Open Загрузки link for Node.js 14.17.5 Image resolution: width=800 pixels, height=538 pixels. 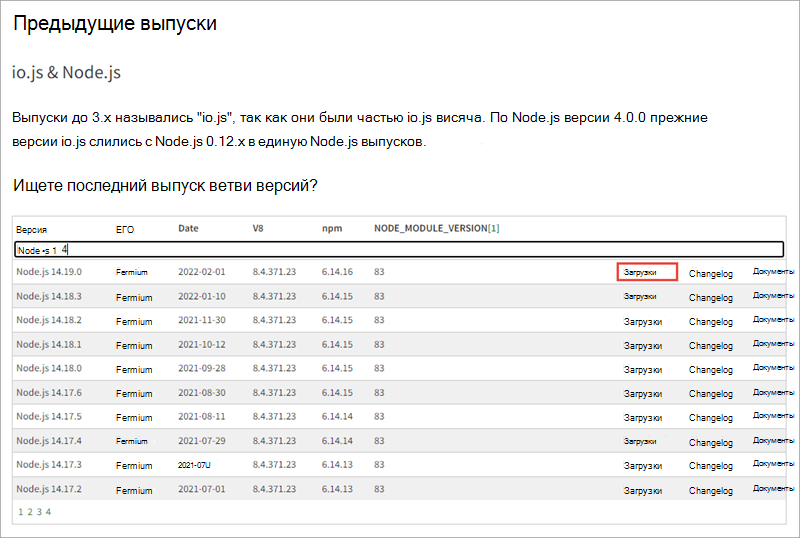pos(643,418)
